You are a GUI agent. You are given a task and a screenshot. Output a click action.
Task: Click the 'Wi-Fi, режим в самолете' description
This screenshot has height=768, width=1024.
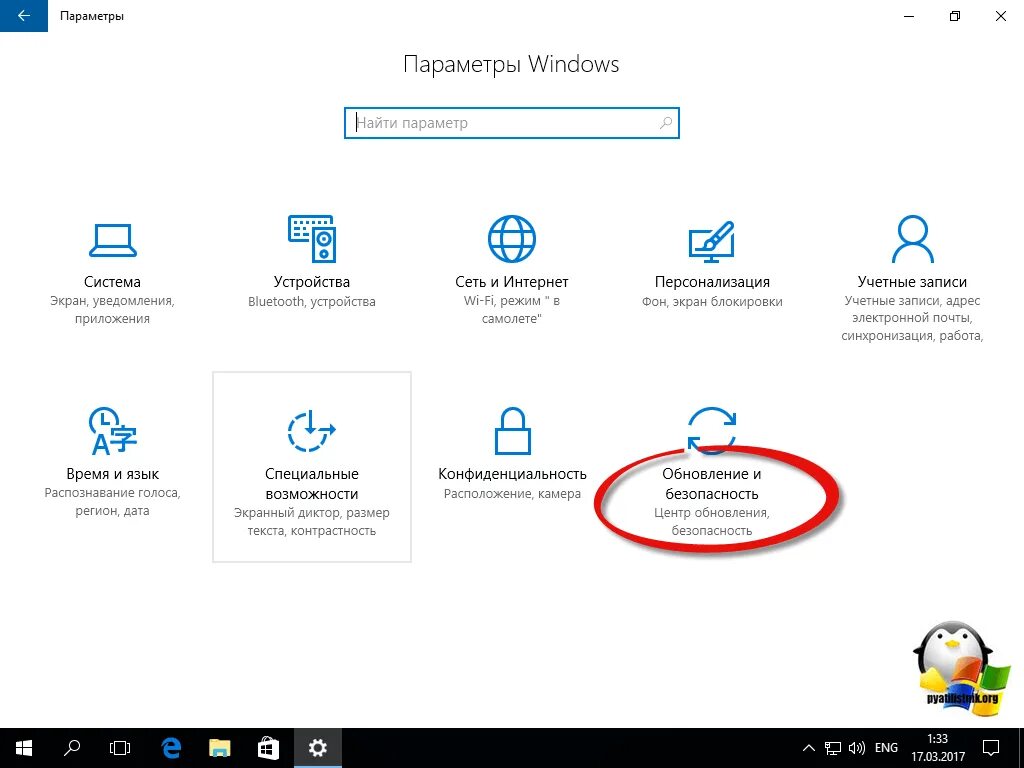coord(511,310)
